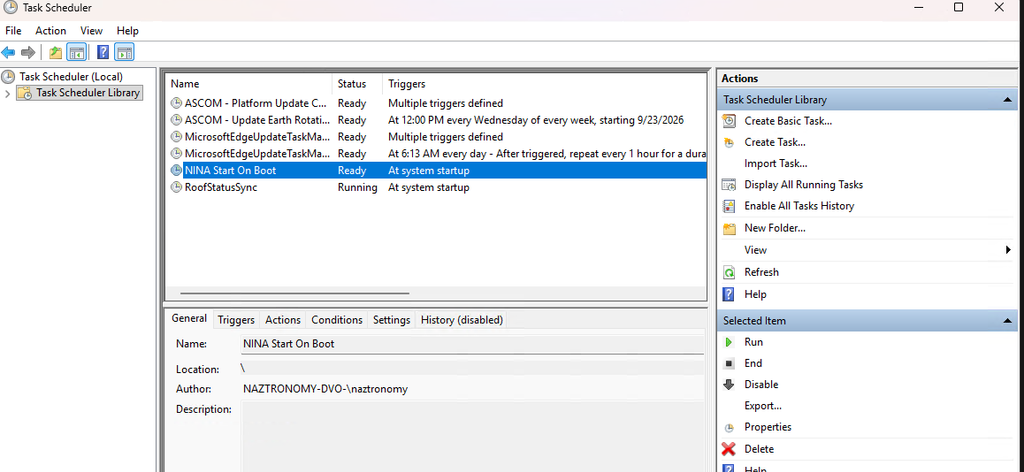
Task: Toggle the Show/Hide Action Pane icon
Action: (124, 52)
